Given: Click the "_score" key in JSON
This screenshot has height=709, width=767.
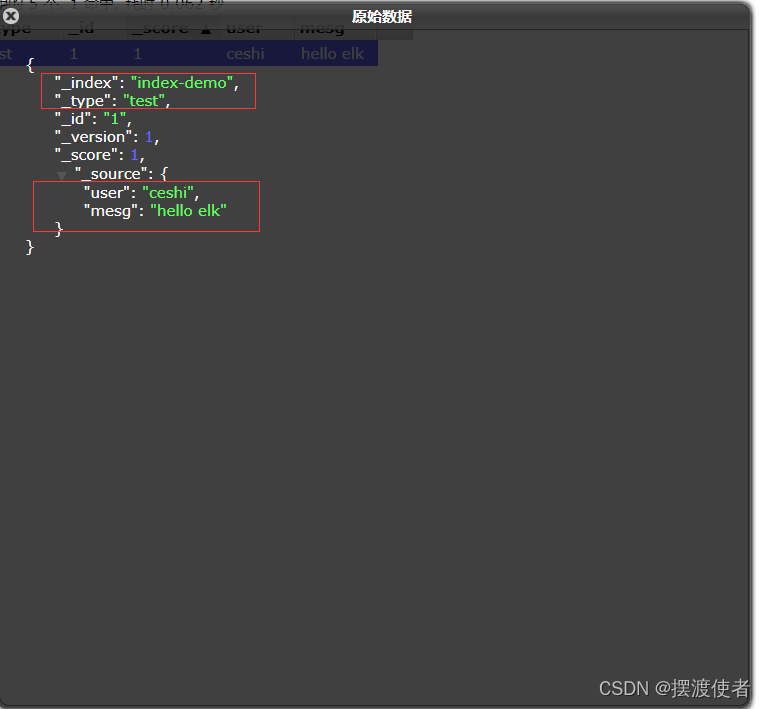Looking at the screenshot, I should [86, 155].
